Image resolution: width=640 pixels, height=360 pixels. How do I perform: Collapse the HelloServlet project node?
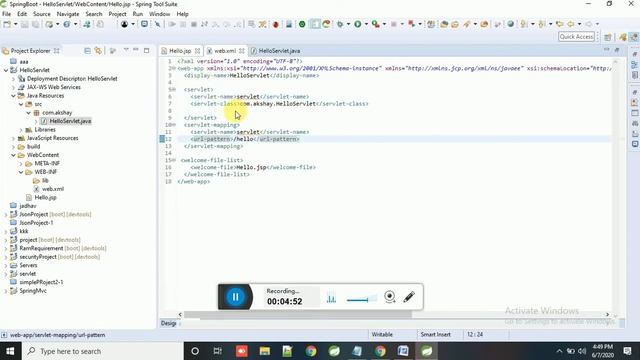pyautogui.click(x=6, y=70)
